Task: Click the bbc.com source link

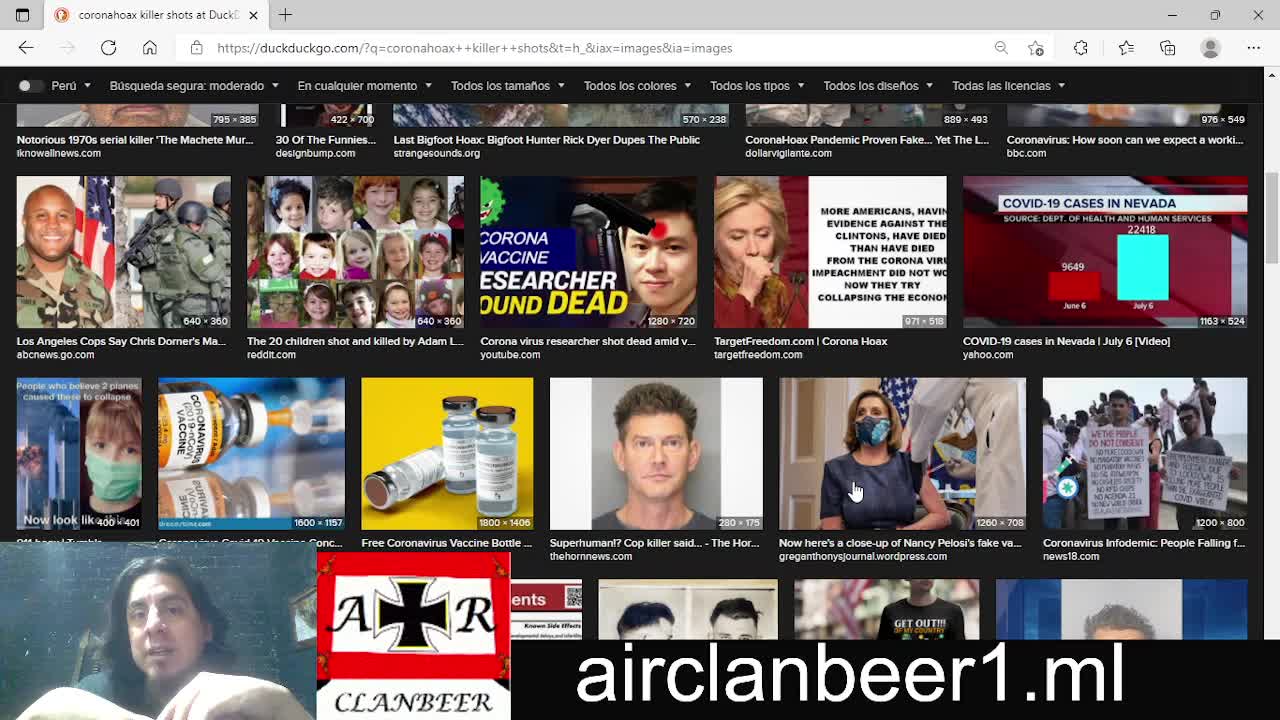Action: pos(1026,153)
